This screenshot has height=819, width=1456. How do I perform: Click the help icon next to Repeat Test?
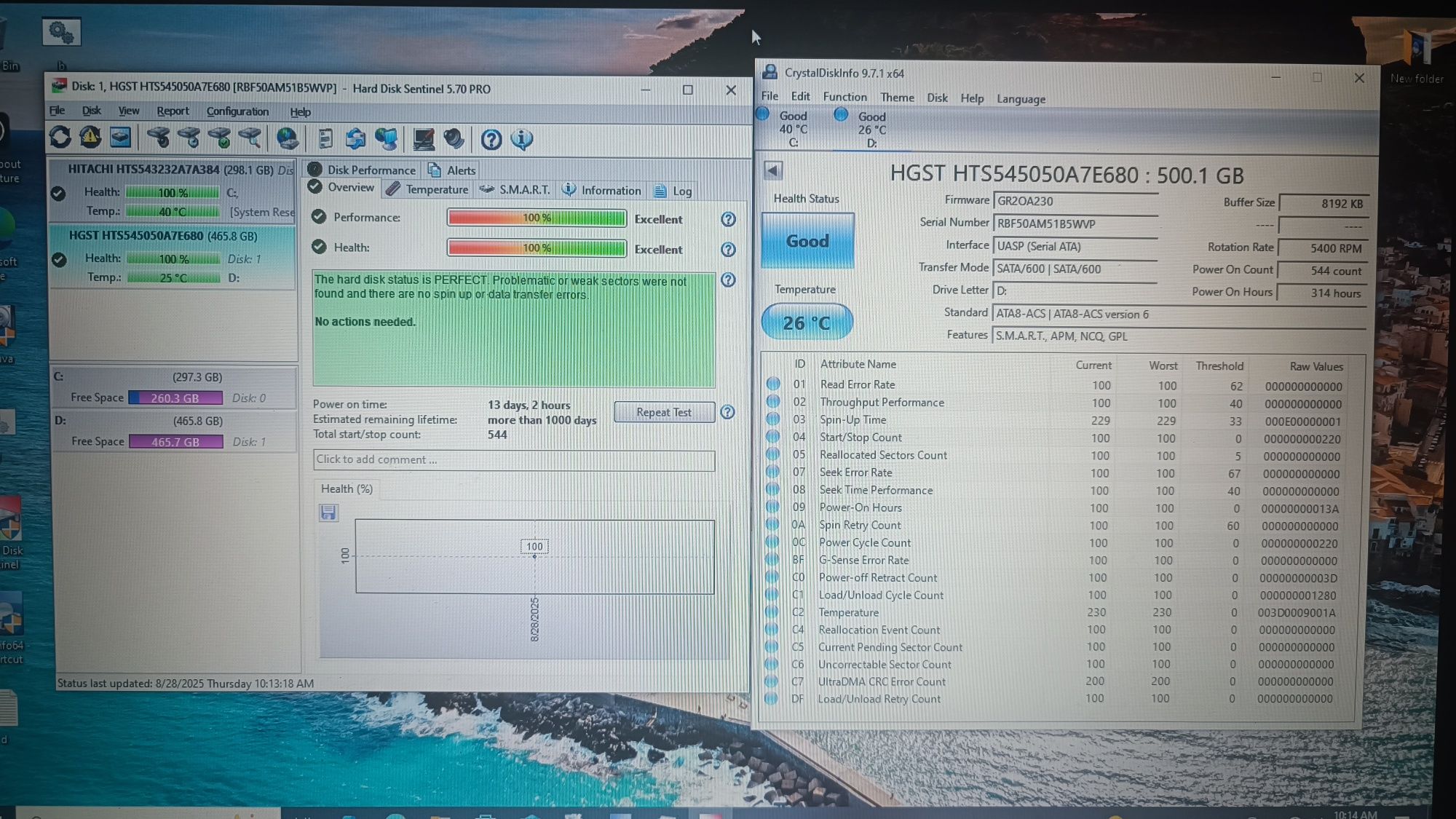(727, 412)
